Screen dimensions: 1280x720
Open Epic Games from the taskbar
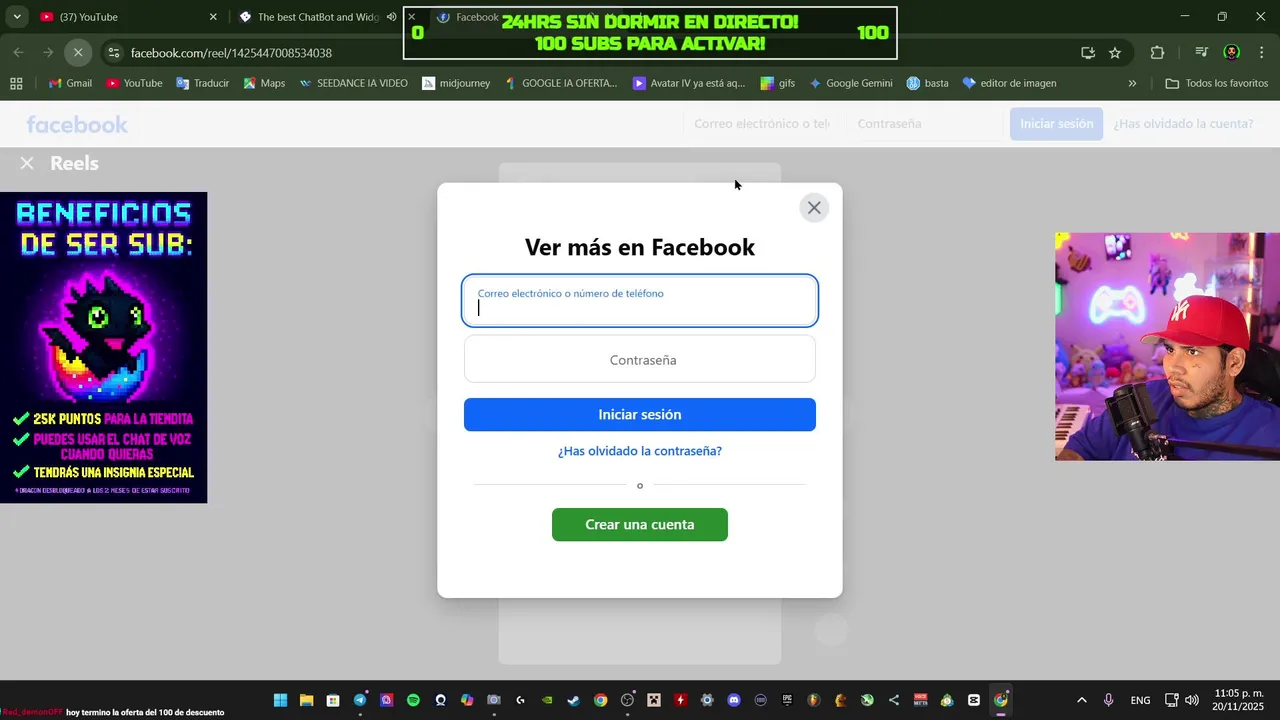(x=787, y=700)
